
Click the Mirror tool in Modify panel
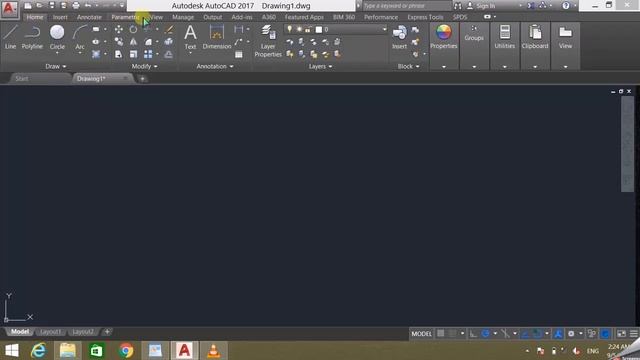click(133, 42)
